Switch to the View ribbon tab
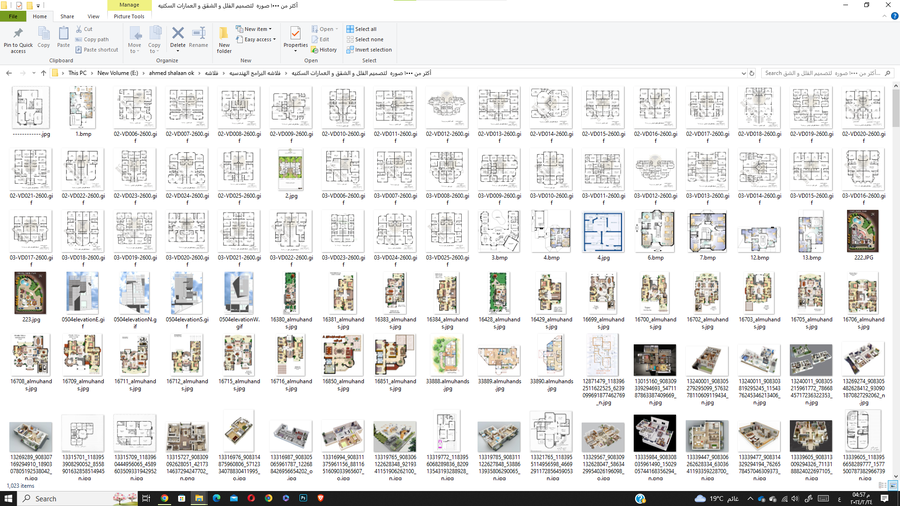Viewport: 900px width, 506px height. [x=93, y=17]
